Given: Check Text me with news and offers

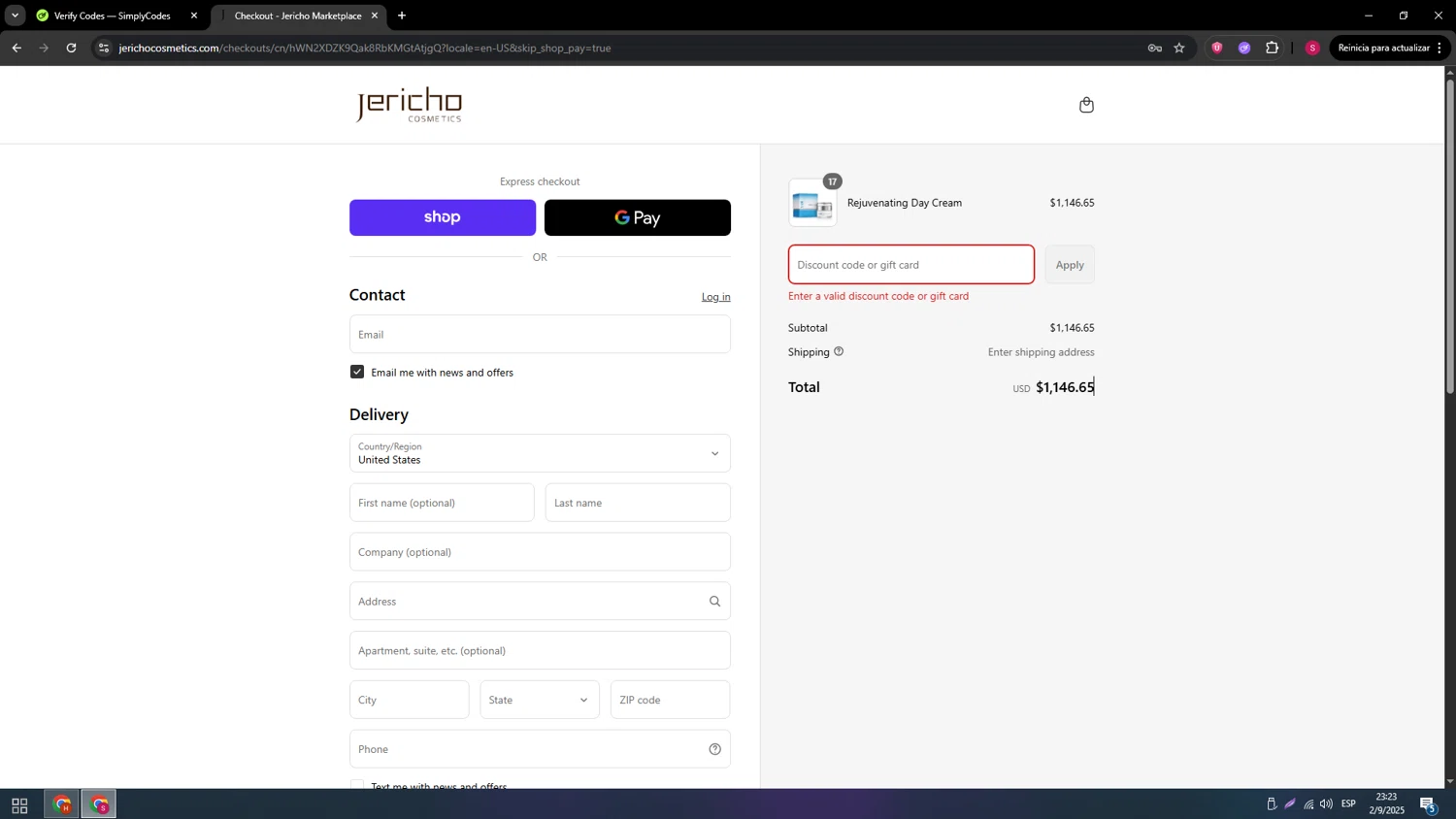Looking at the screenshot, I should [357, 785].
